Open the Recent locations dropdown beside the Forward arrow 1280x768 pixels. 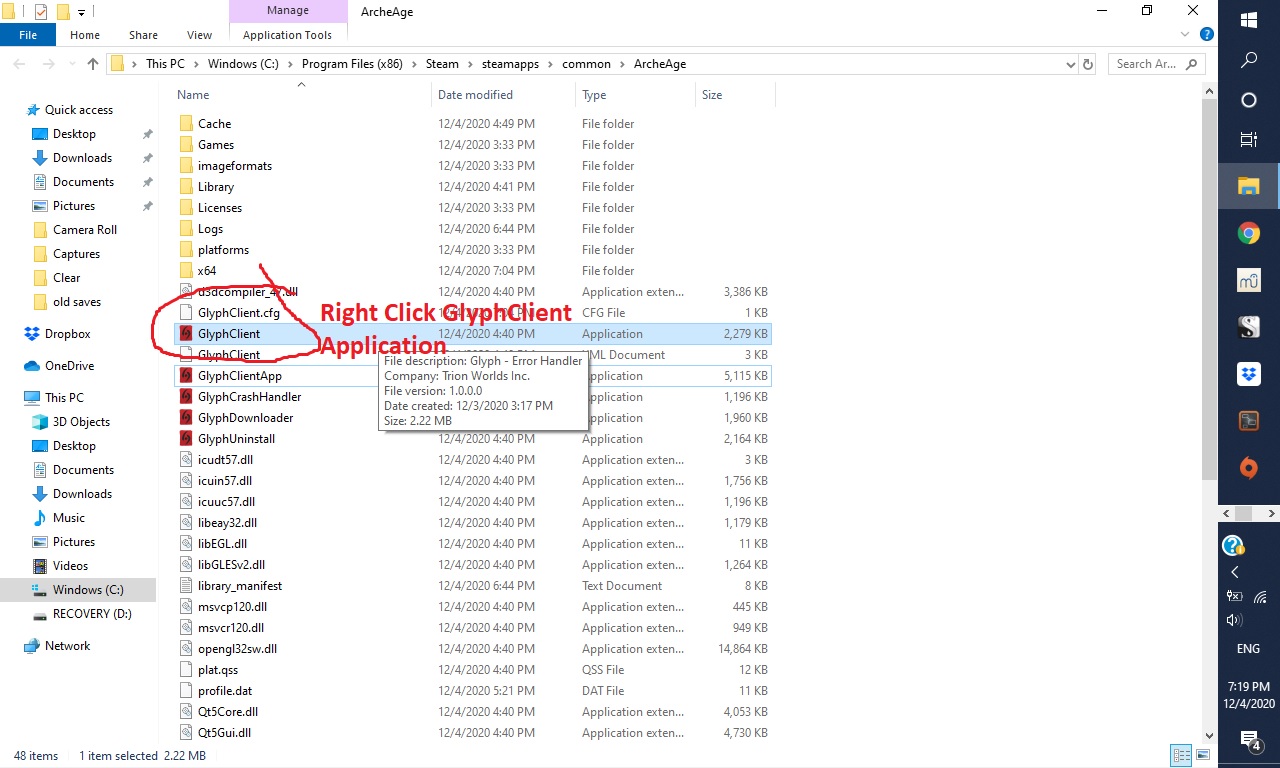point(73,64)
